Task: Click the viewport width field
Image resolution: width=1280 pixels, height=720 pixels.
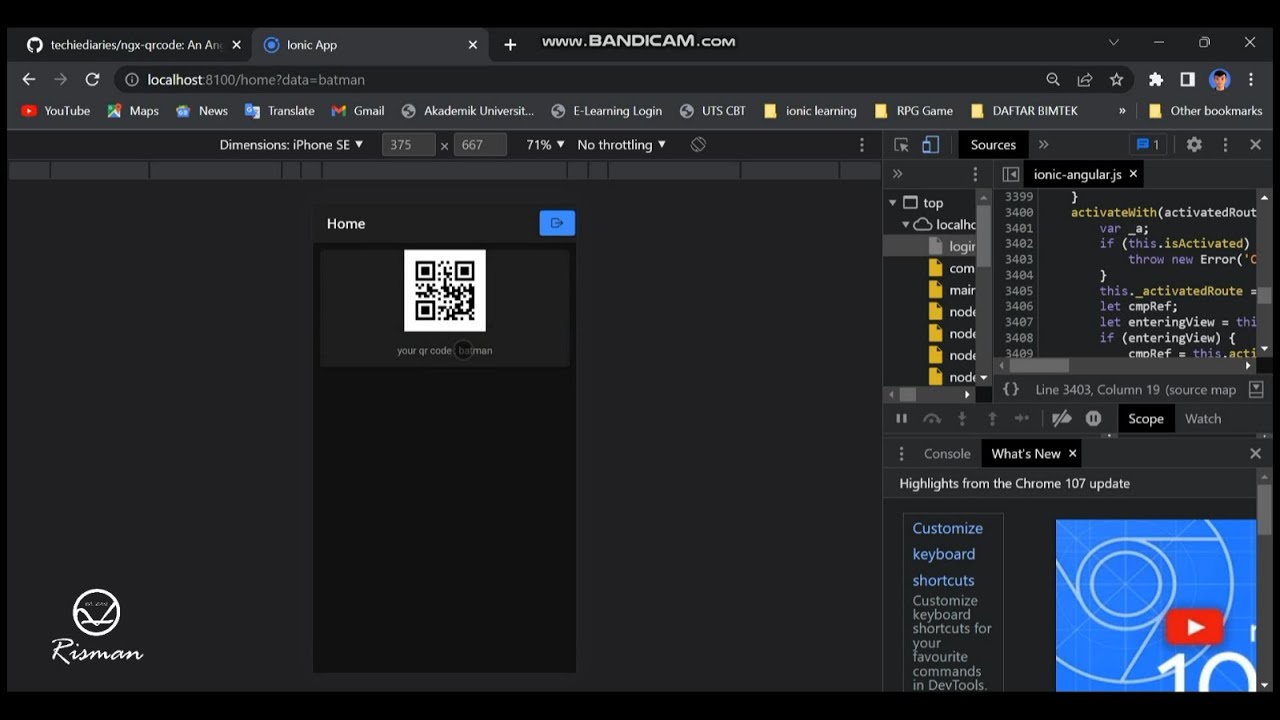Action: [408, 145]
